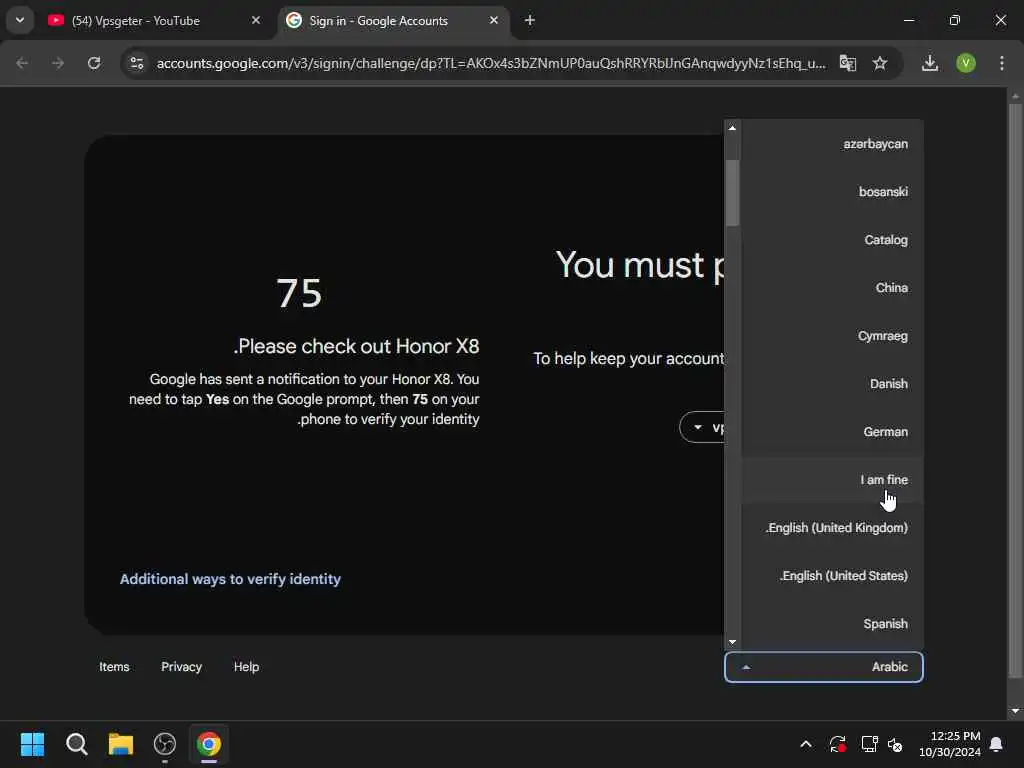Open a new browser tab

pyautogui.click(x=530, y=21)
